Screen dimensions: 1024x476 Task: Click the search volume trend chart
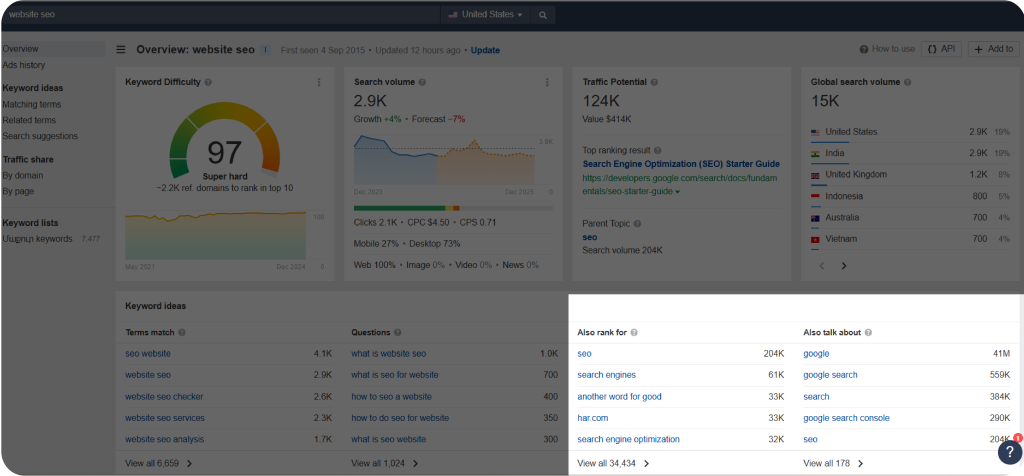(453, 160)
